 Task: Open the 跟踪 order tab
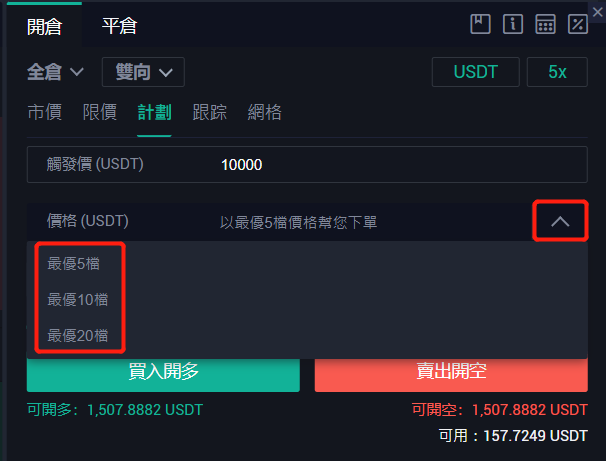click(209, 112)
